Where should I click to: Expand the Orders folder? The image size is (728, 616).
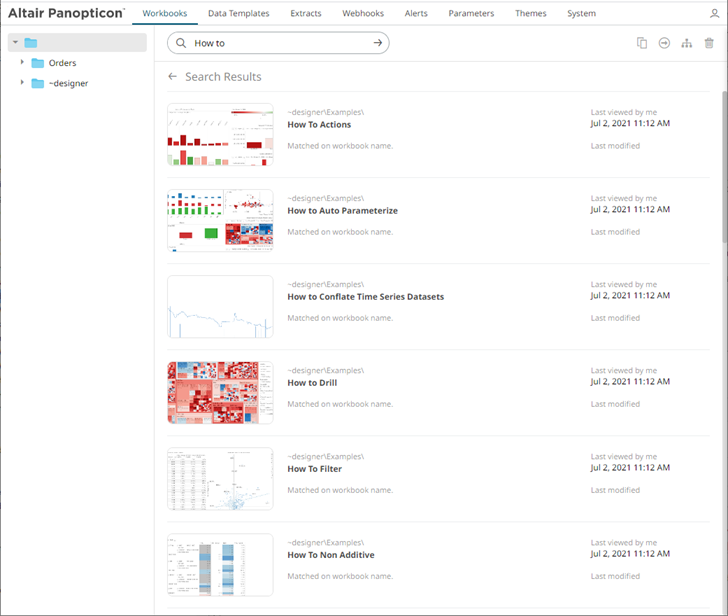point(22,63)
